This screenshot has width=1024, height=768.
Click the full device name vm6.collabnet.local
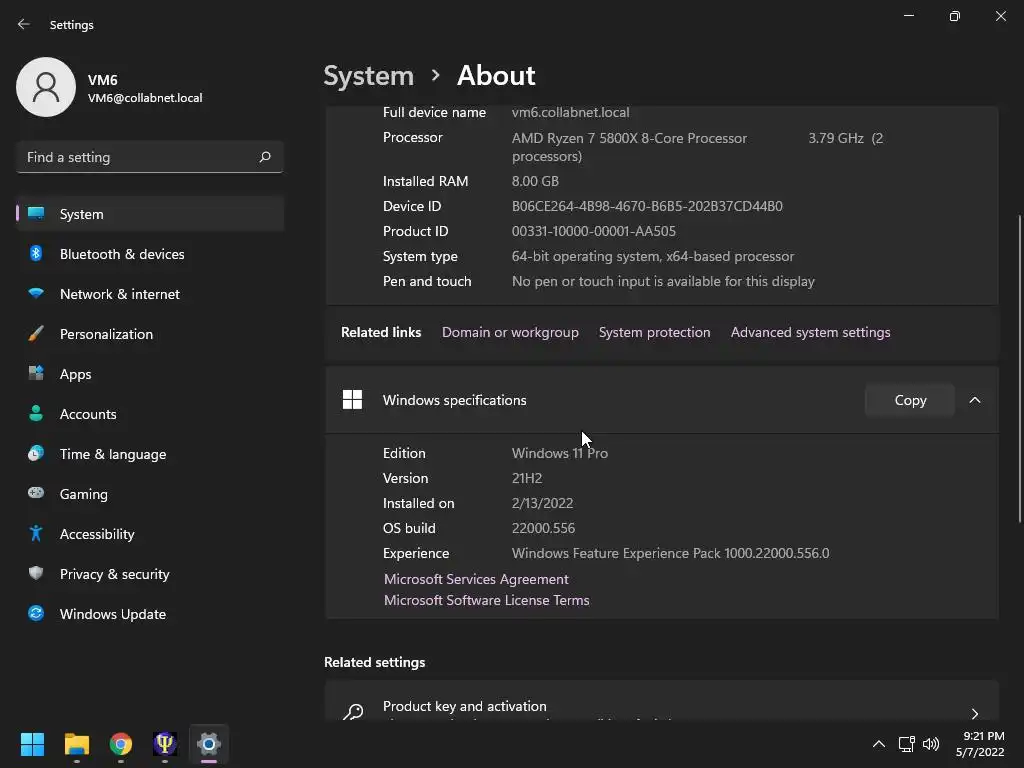tap(570, 112)
